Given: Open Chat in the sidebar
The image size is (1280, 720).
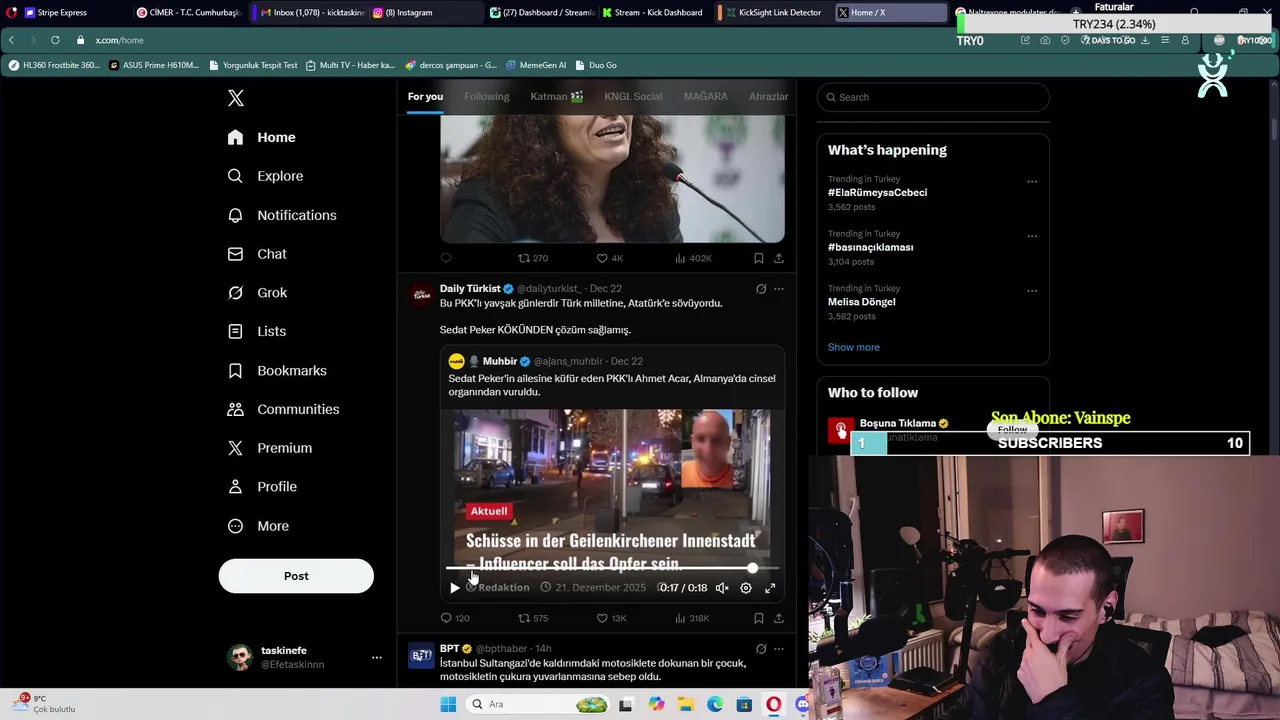Looking at the screenshot, I should [257, 254].
